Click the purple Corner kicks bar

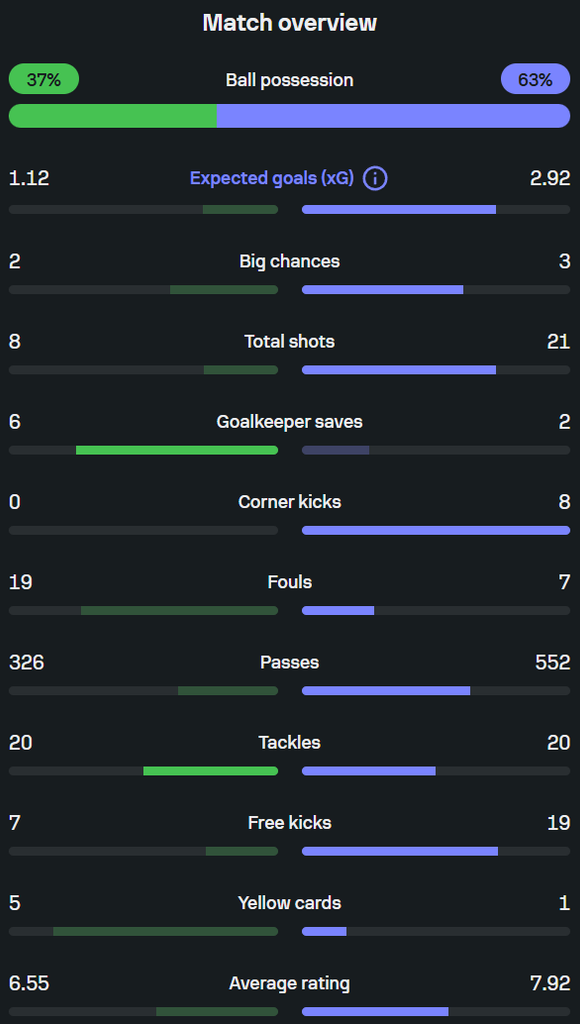(436, 530)
